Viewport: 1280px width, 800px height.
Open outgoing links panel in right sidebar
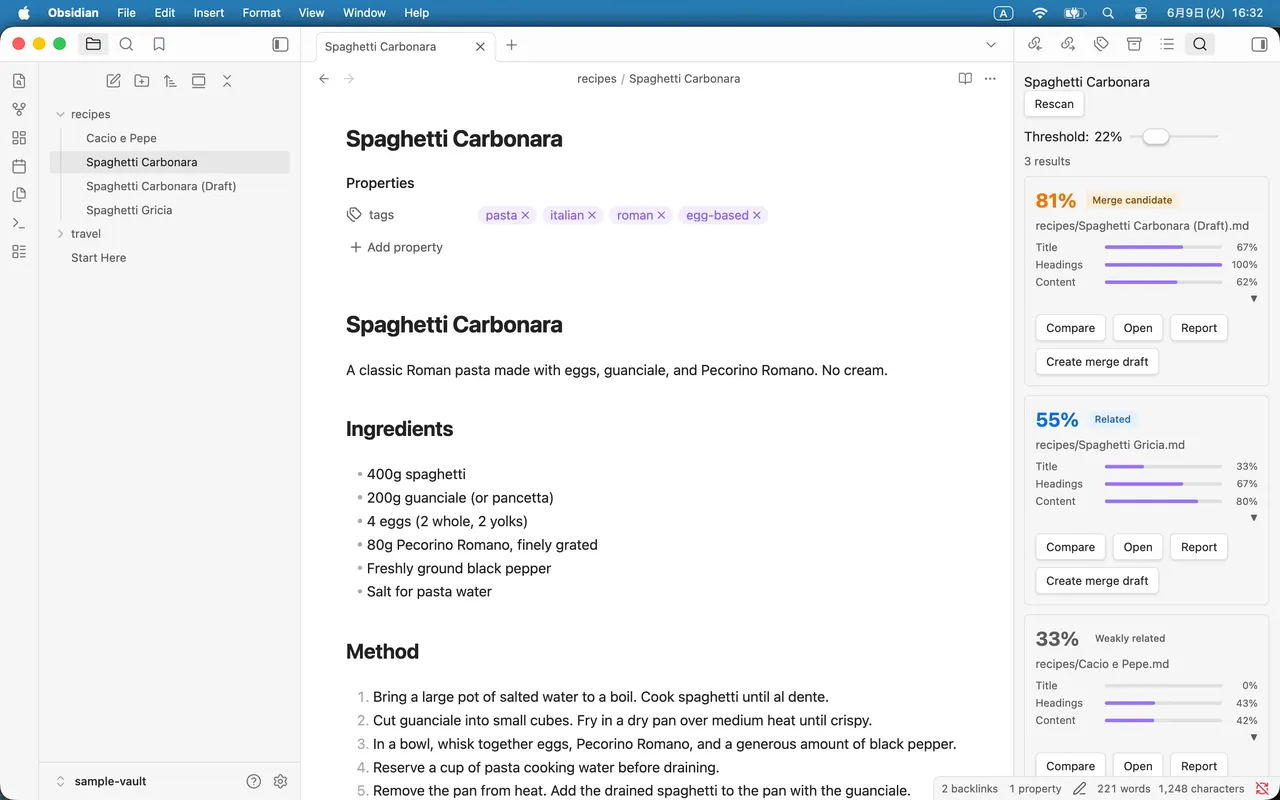(1068, 44)
